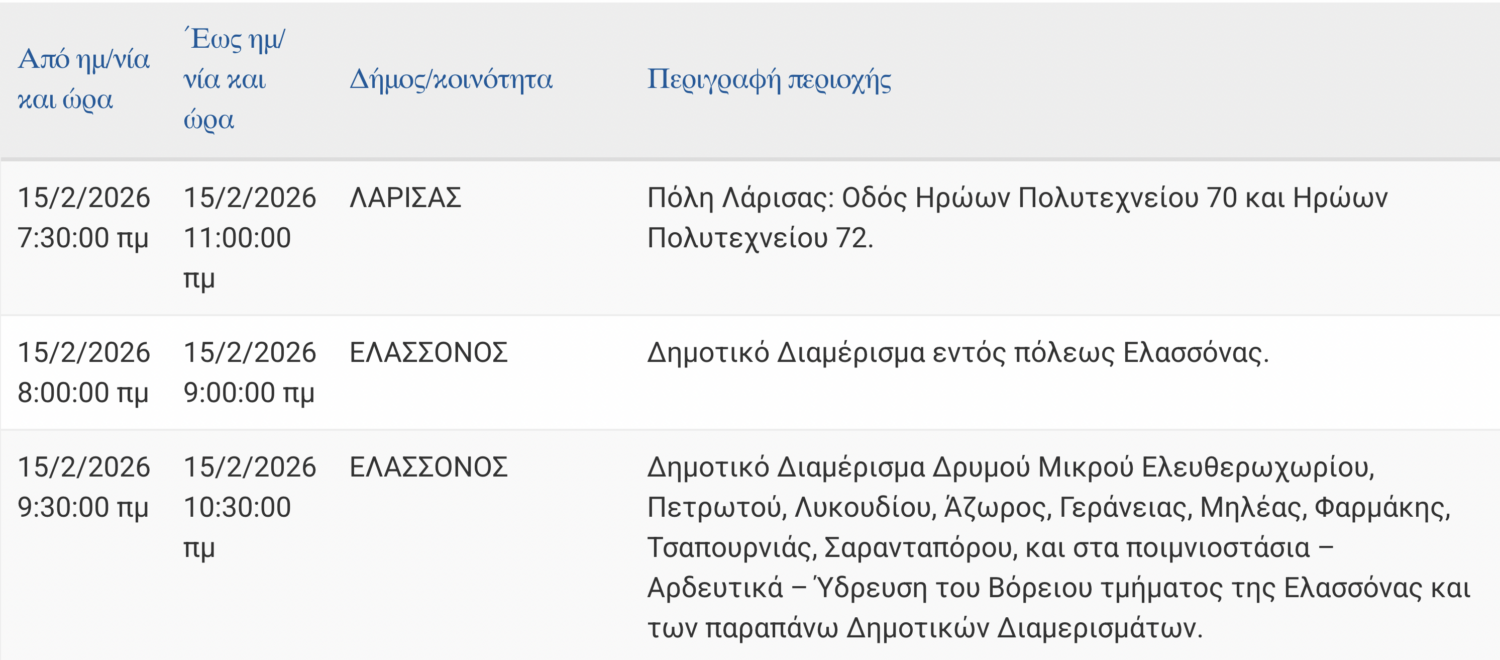Click the "10:30:00" end time
Image resolution: width=1500 pixels, height=660 pixels.
click(237, 508)
